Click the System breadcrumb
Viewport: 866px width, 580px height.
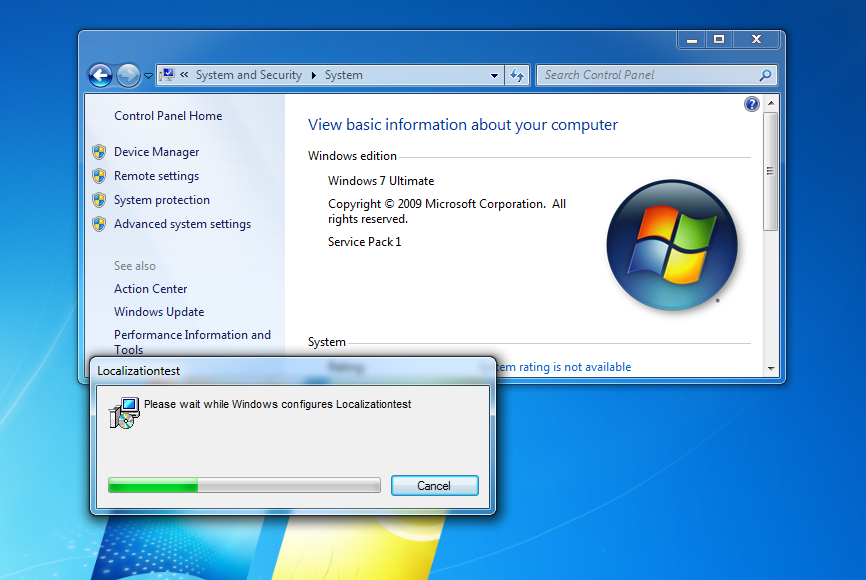click(344, 75)
